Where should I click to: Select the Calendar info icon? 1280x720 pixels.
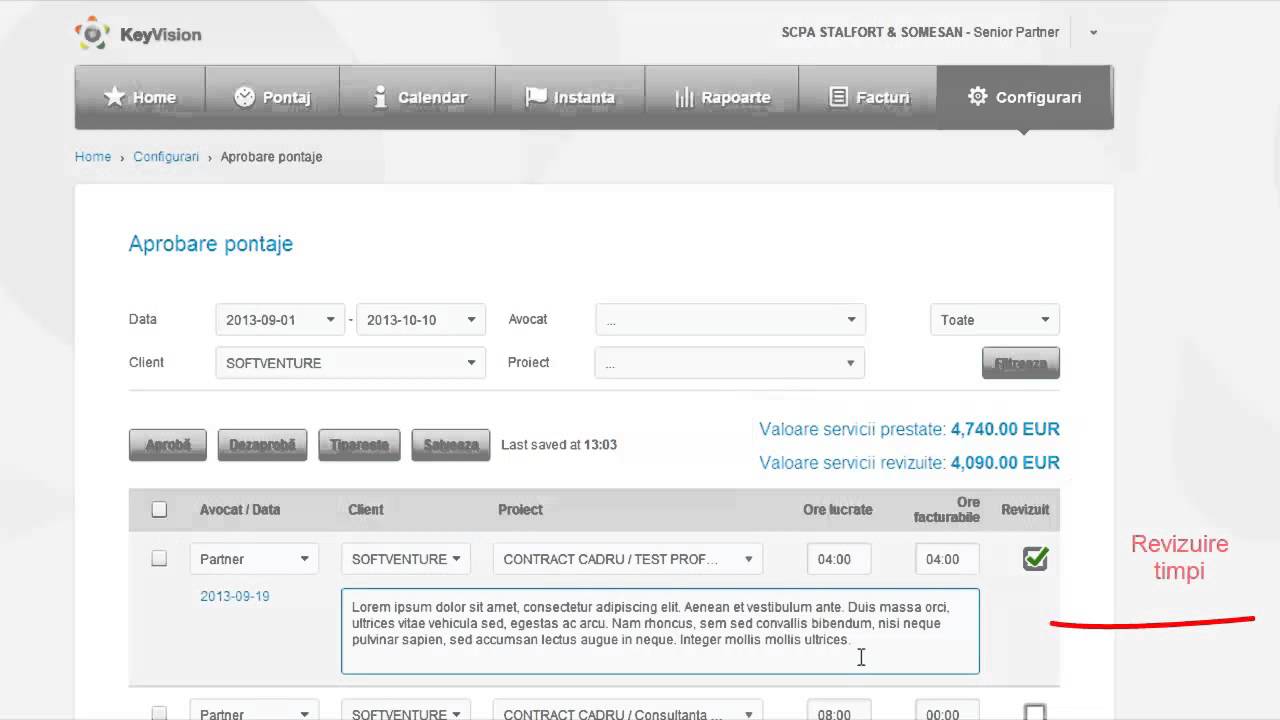pos(380,97)
